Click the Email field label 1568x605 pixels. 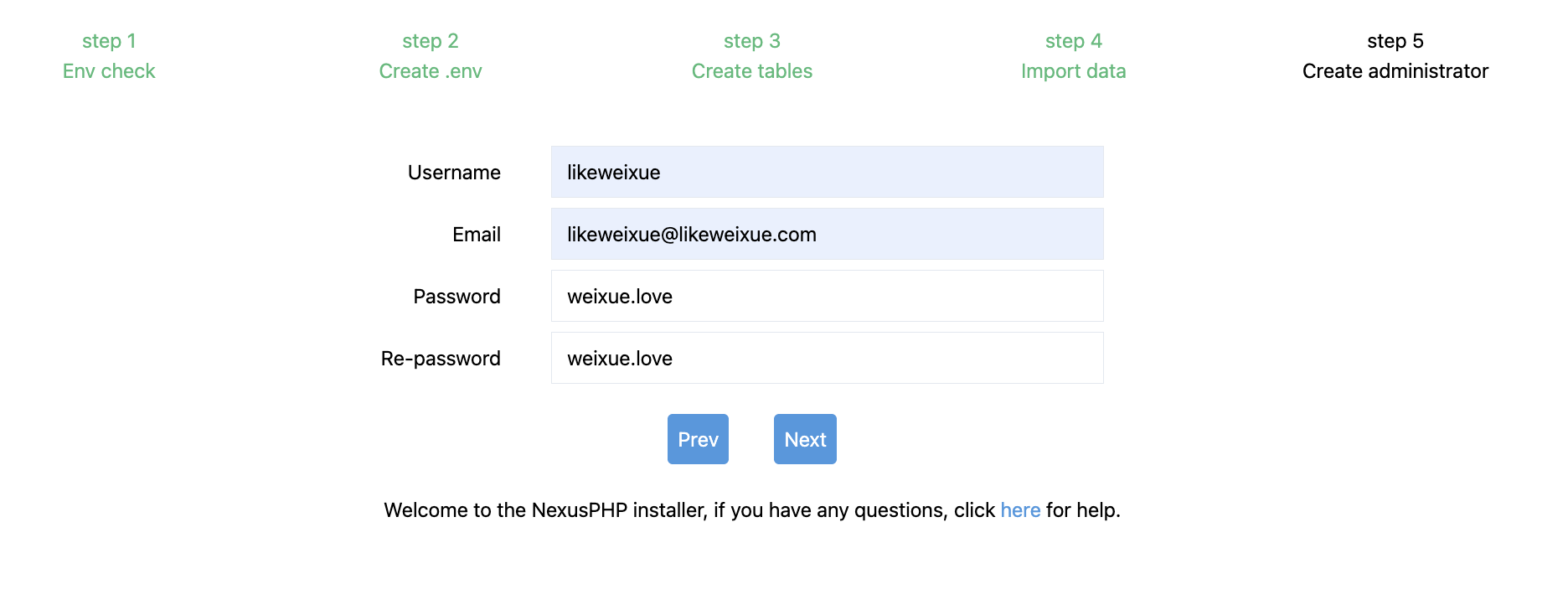476,235
